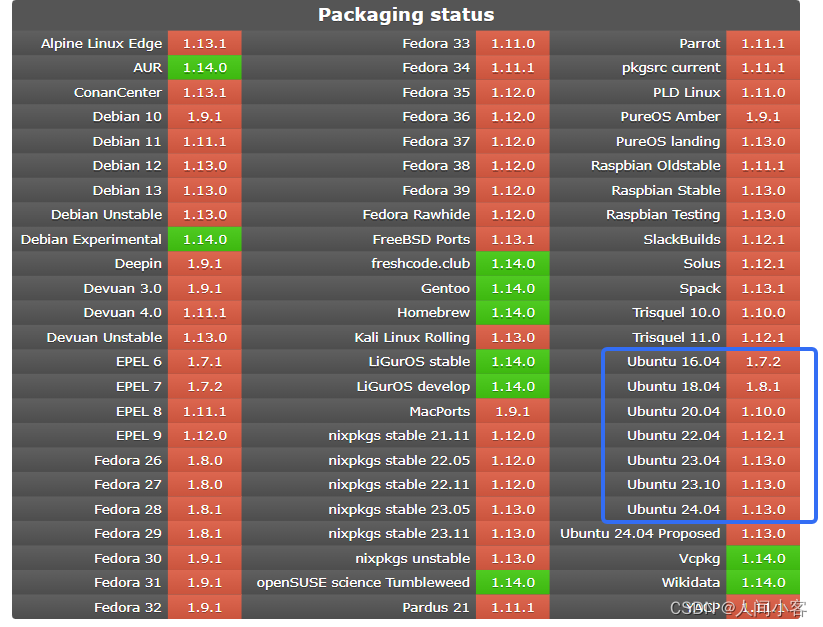Click the pkgsrc current label
The width and height of the screenshot is (823, 627).
[671, 68]
